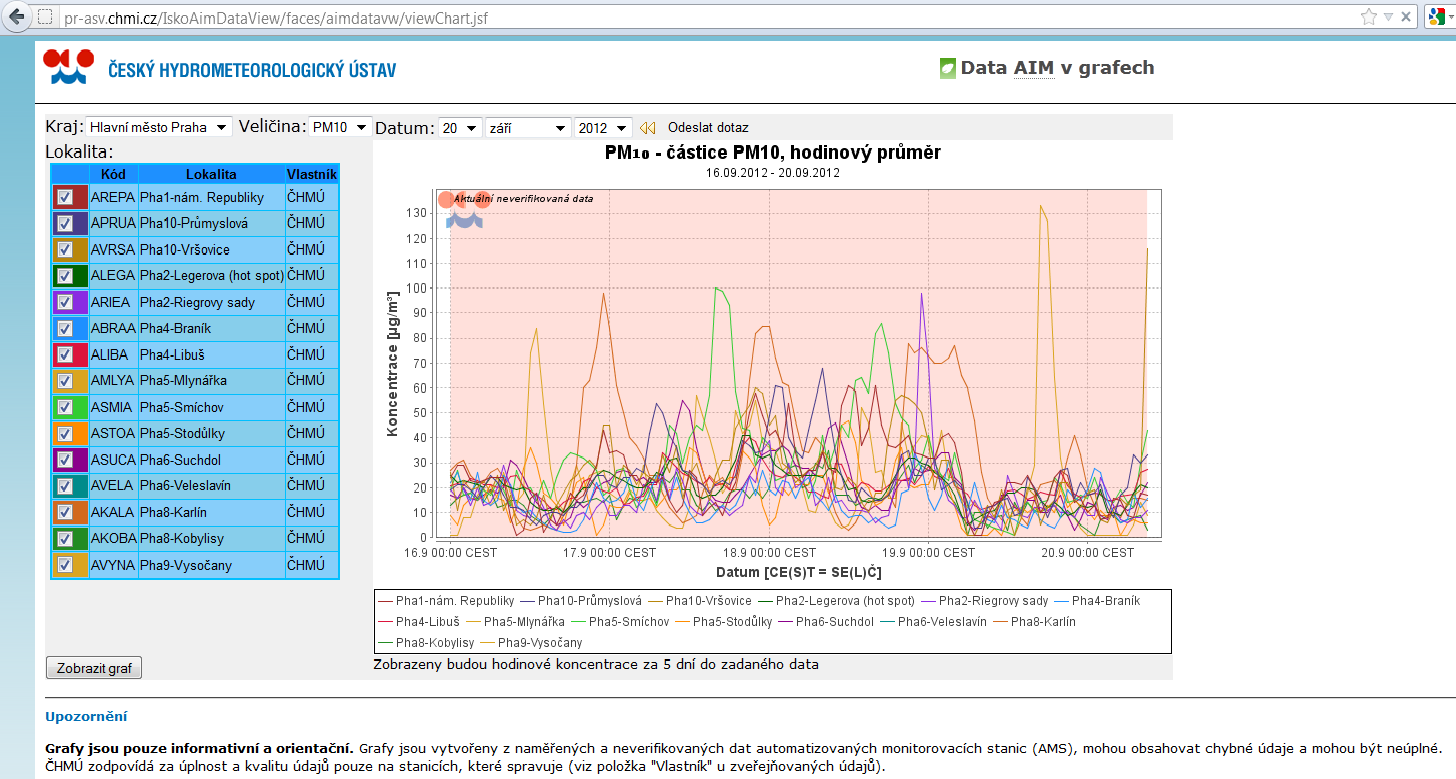The image size is (1456, 779).
Task: Toggle the ALEGA Pha2-Legerova checkbox
Action: coord(65,276)
